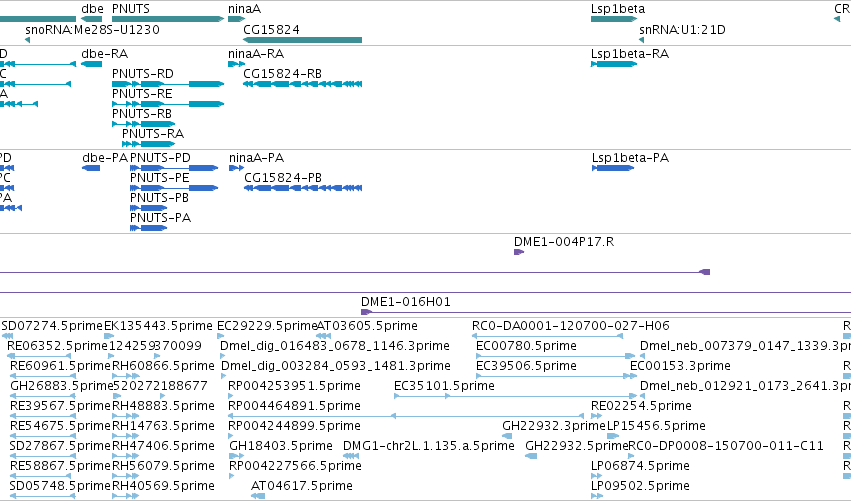Click the DMG1-chr2L.1.135.a.5prime label
This screenshot has height=501, width=851.
tap(429, 446)
